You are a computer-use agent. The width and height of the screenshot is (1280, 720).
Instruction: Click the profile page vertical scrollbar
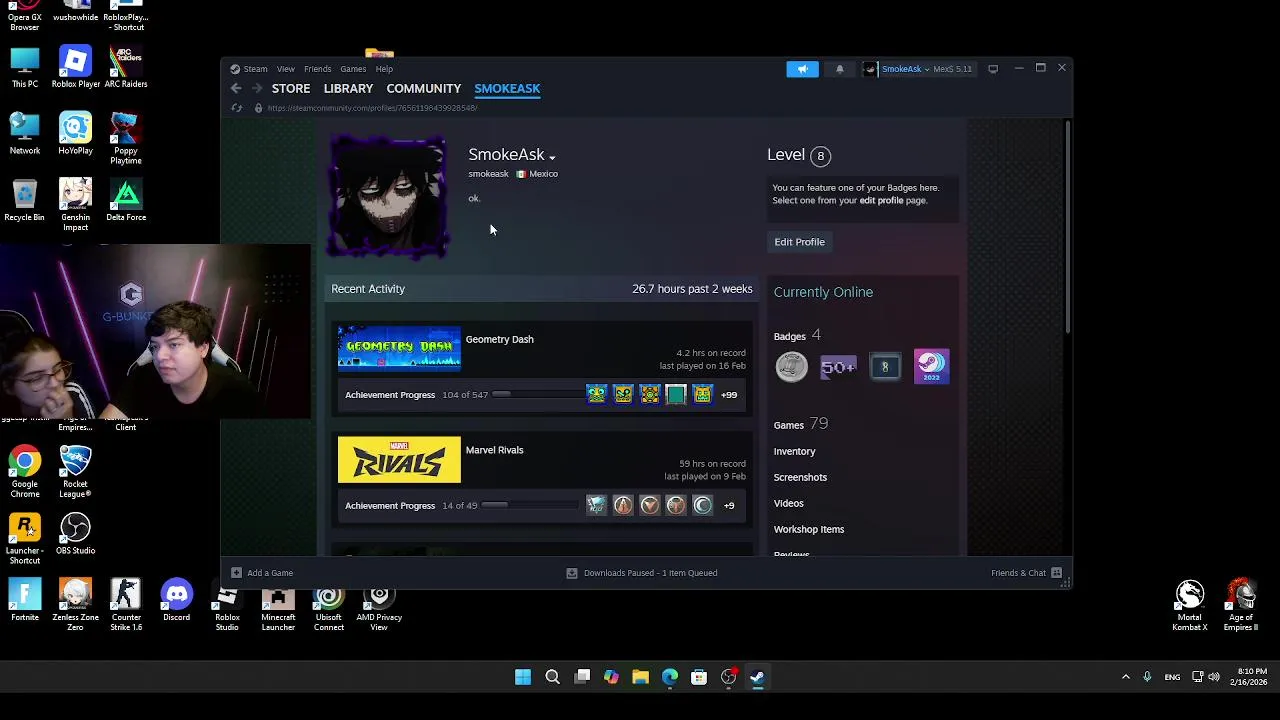point(1067,228)
